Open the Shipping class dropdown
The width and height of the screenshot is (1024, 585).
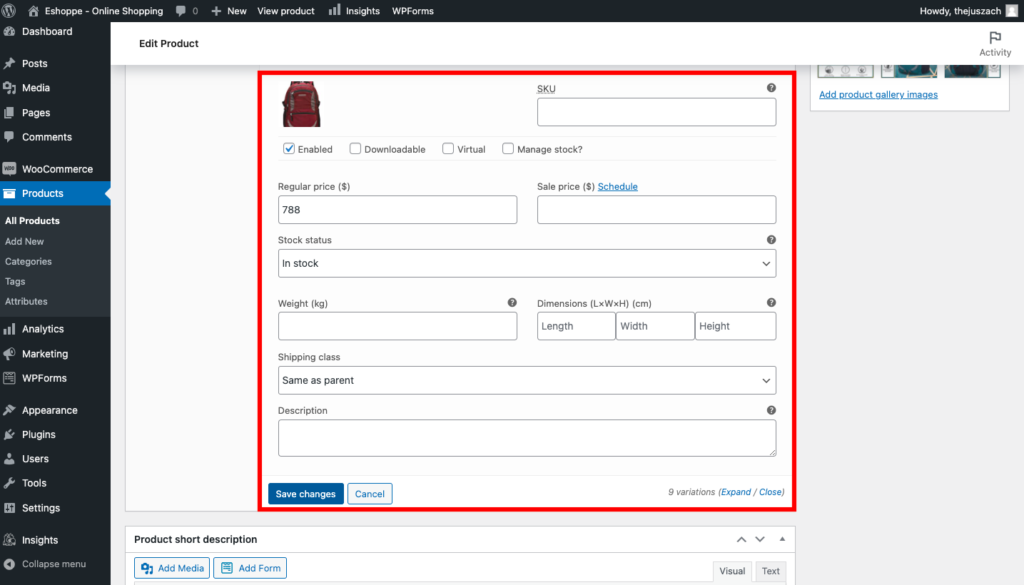pyautogui.click(x=526, y=380)
